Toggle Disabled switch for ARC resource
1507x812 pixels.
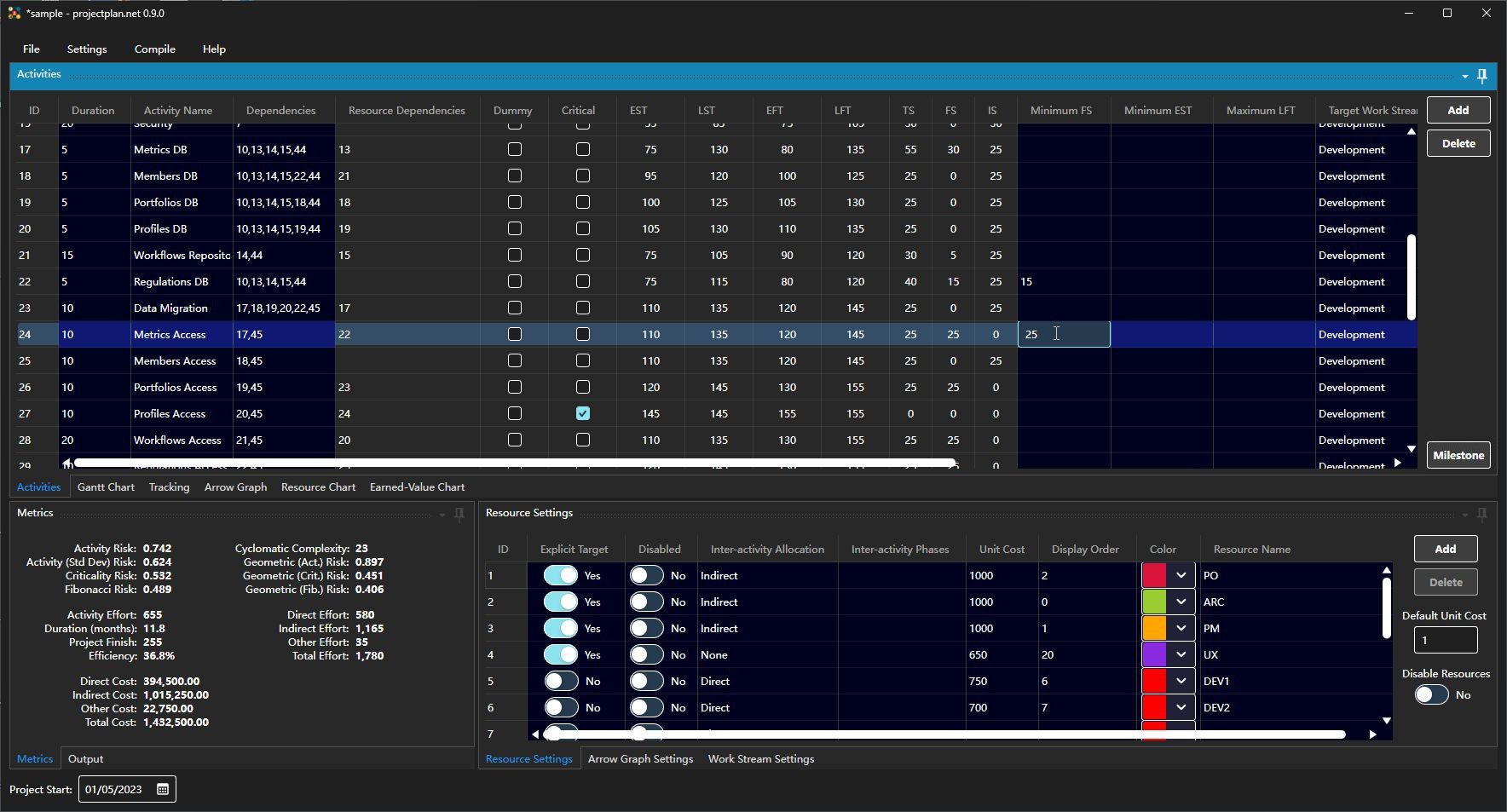(647, 602)
